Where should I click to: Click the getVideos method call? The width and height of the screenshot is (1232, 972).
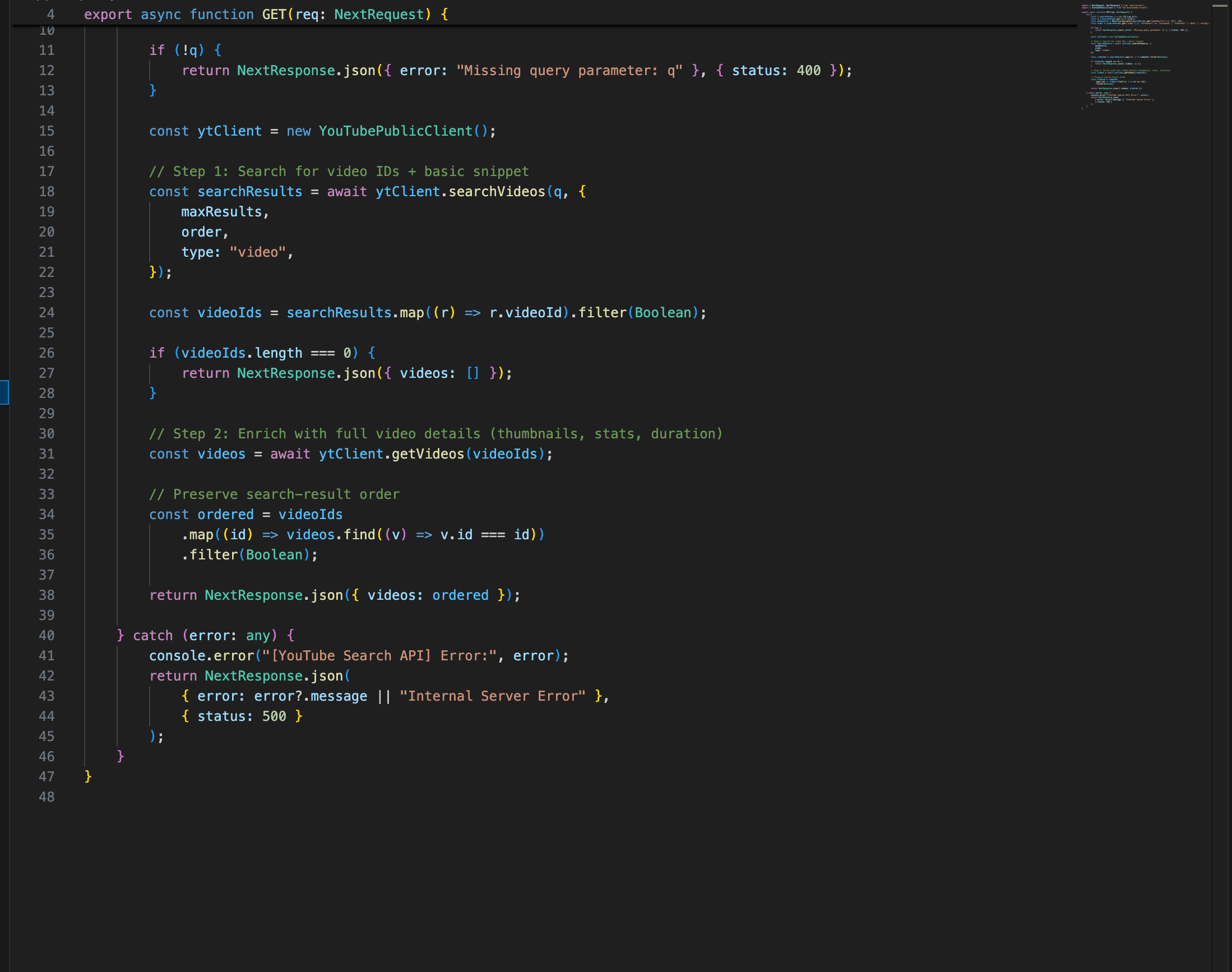coord(427,454)
